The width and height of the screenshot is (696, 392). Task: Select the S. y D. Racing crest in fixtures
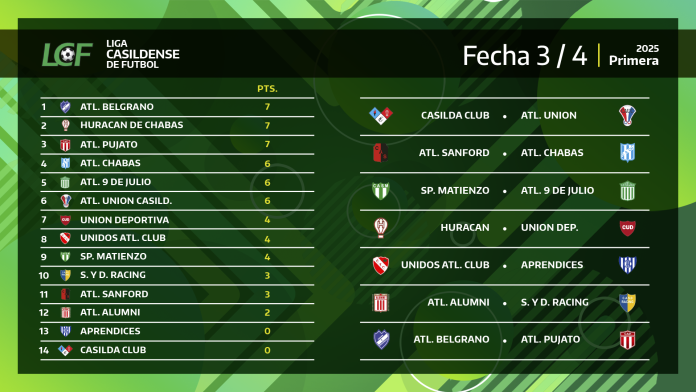click(x=627, y=302)
